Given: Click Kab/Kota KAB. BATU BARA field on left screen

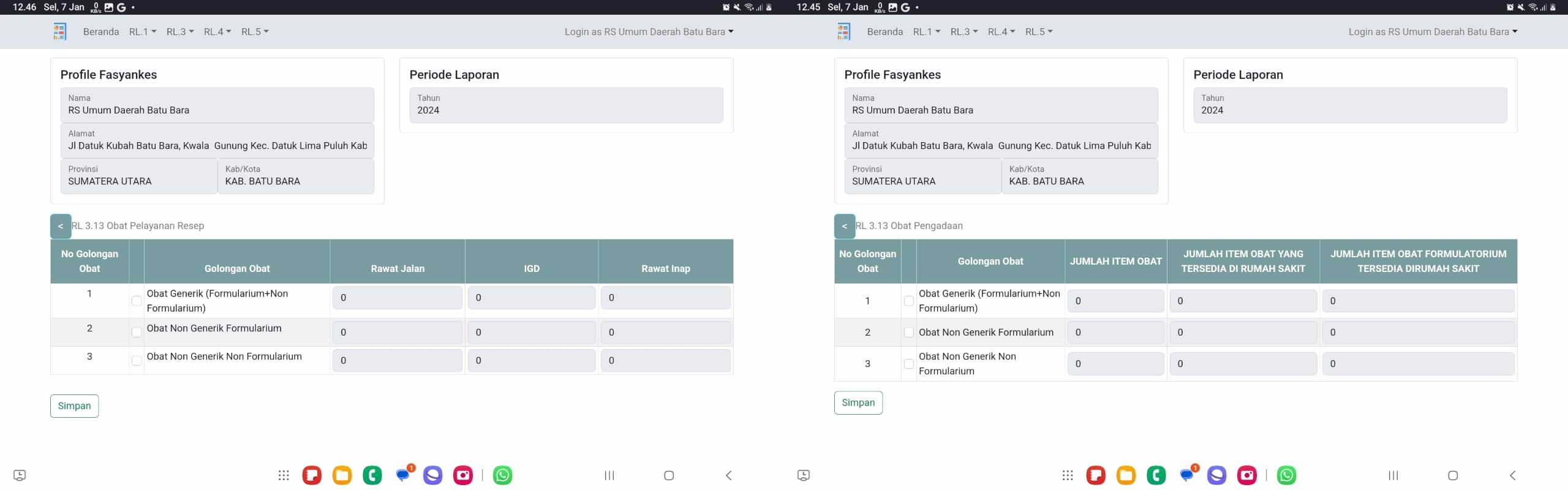Looking at the screenshot, I should click(296, 176).
